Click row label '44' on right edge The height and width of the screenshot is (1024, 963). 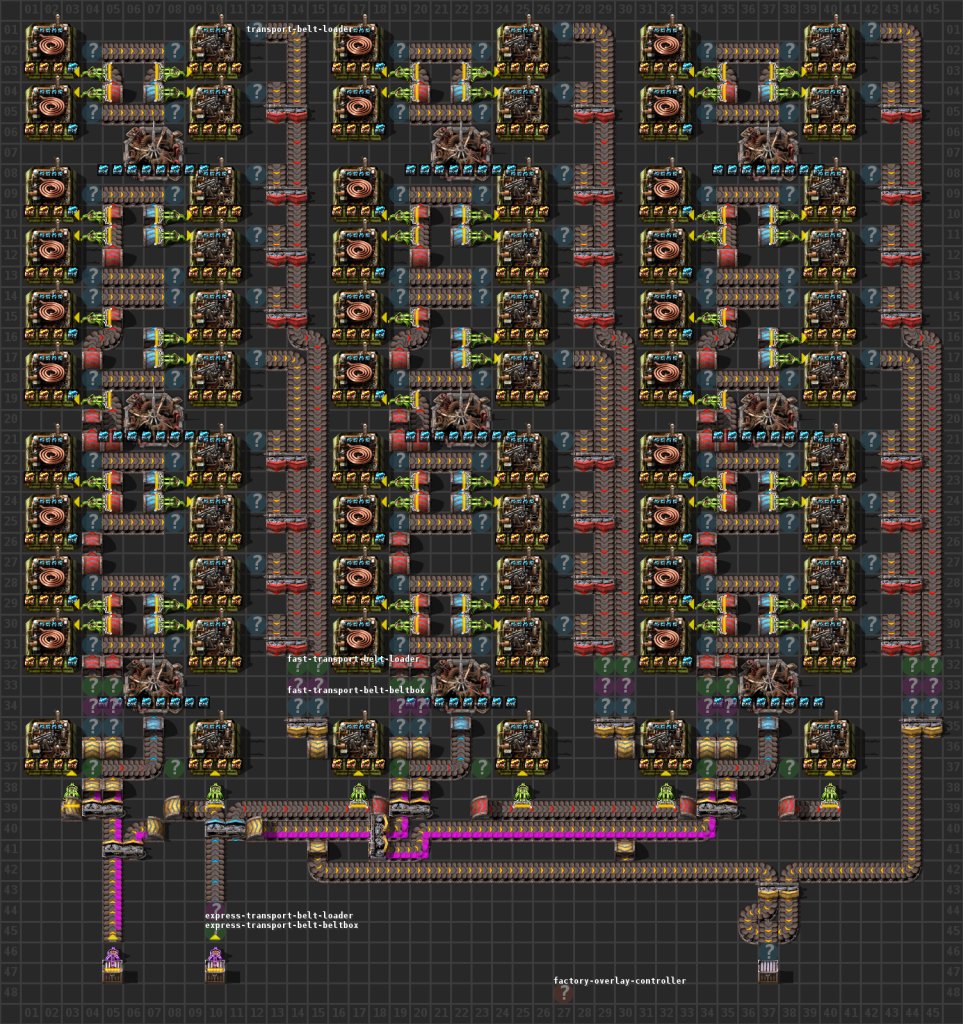pyautogui.click(x=953, y=911)
